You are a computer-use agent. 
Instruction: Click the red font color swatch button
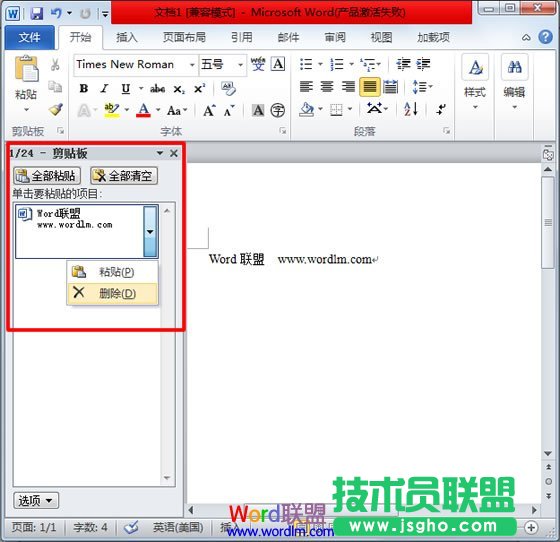(144, 110)
